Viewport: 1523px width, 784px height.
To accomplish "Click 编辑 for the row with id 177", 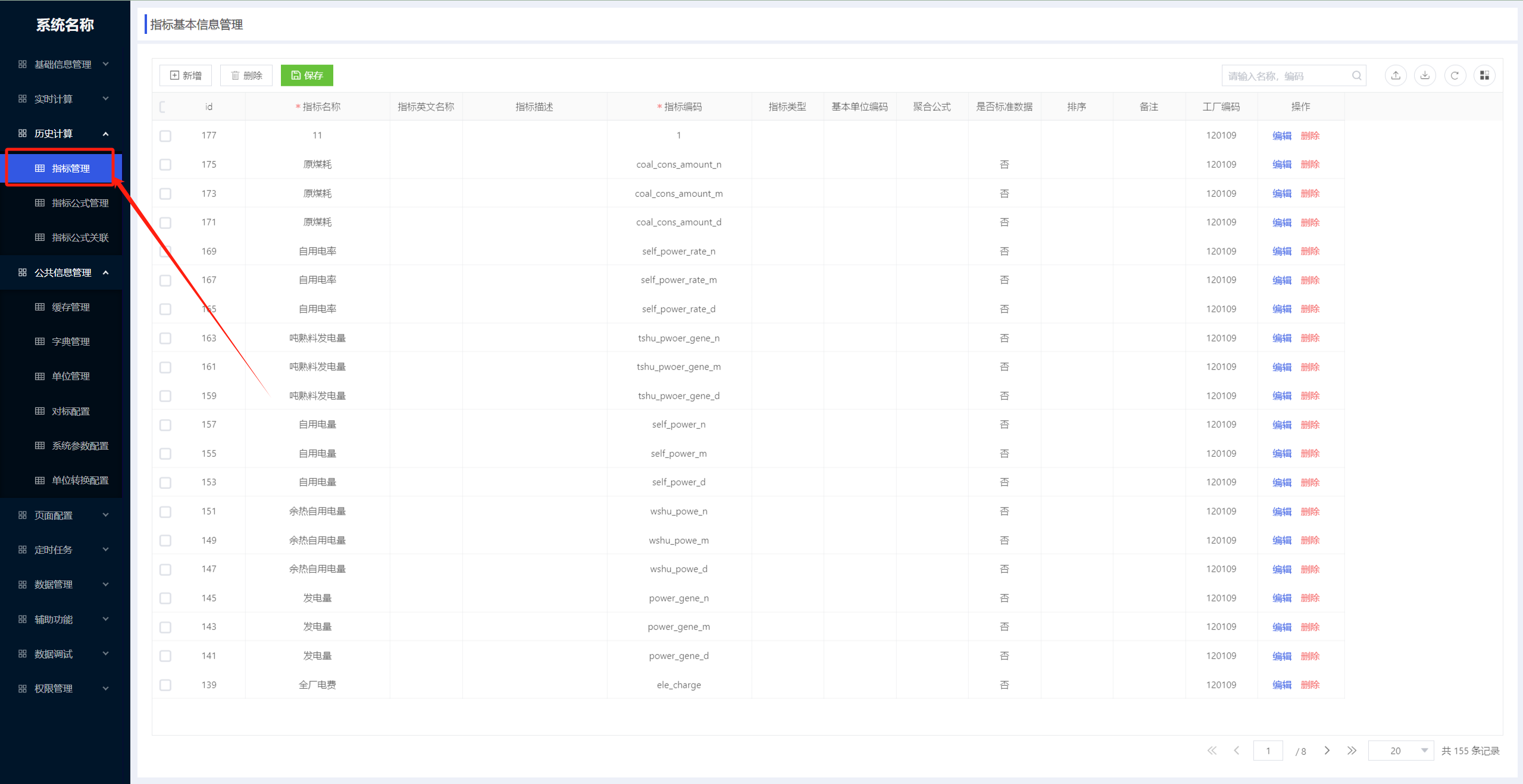I will point(1282,136).
